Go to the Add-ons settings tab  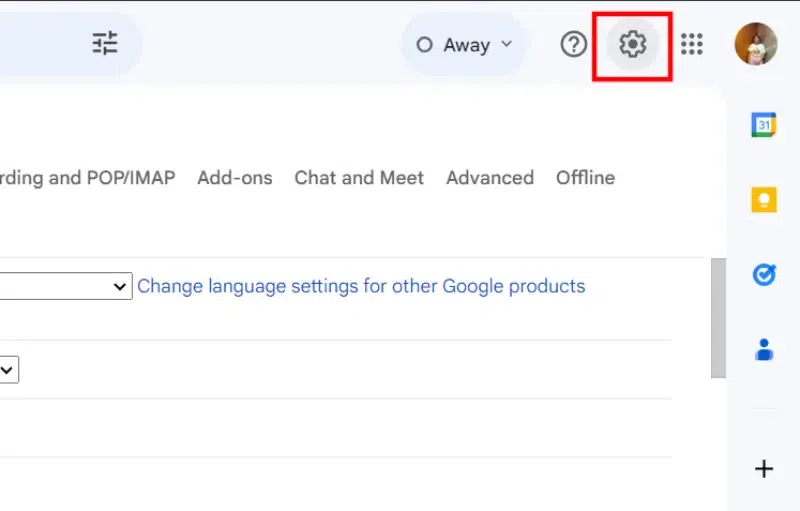[x=235, y=178]
